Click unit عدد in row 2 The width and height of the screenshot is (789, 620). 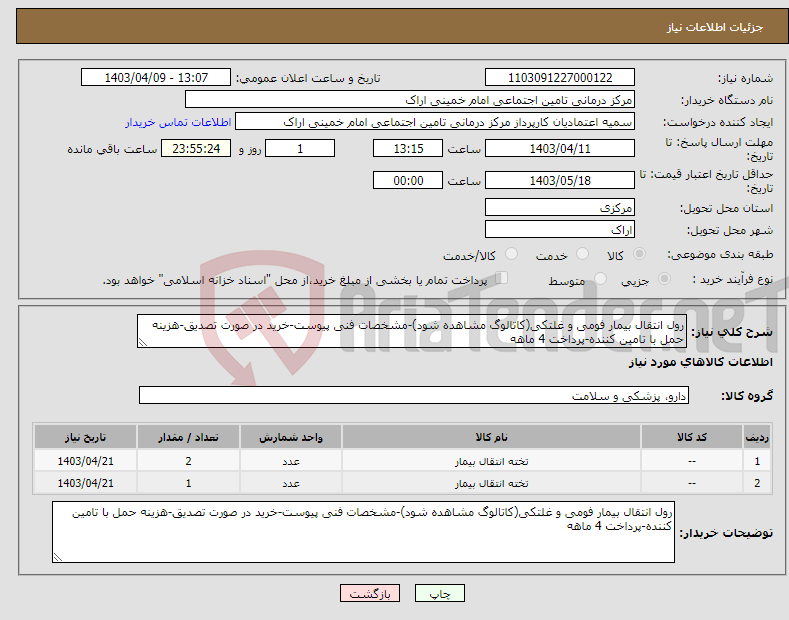pos(291,484)
